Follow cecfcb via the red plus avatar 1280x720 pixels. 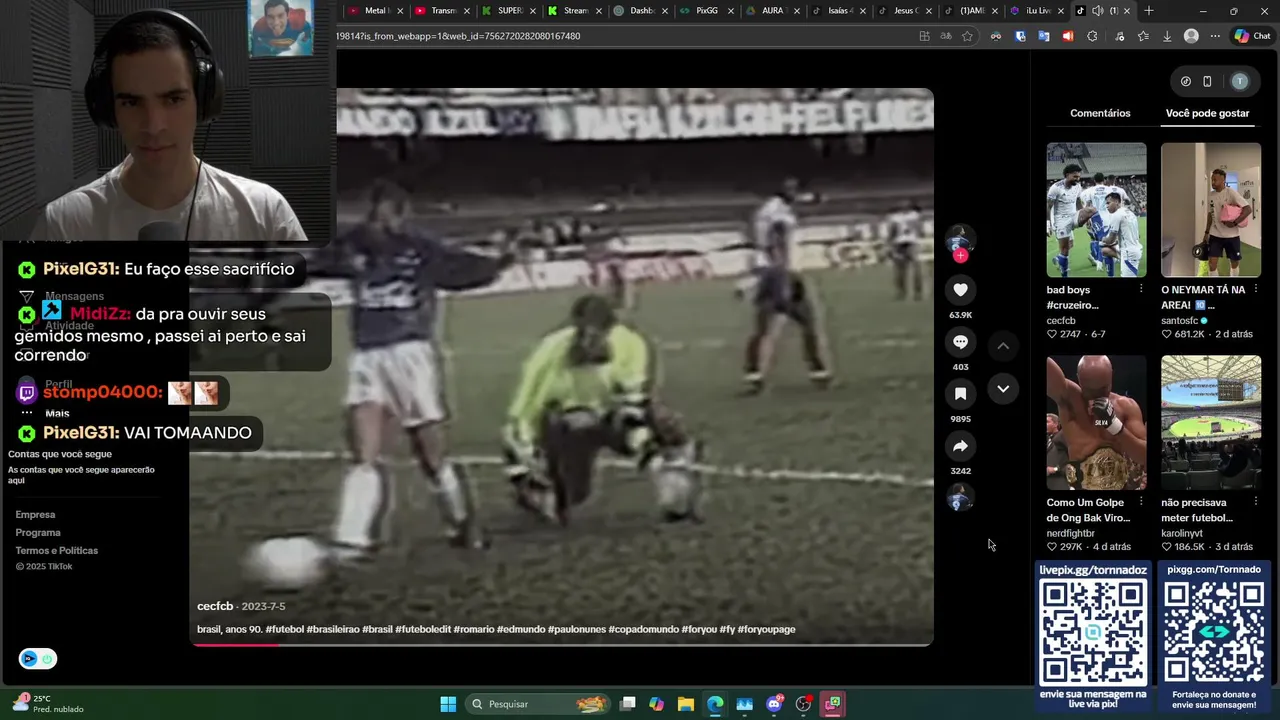[x=960, y=255]
